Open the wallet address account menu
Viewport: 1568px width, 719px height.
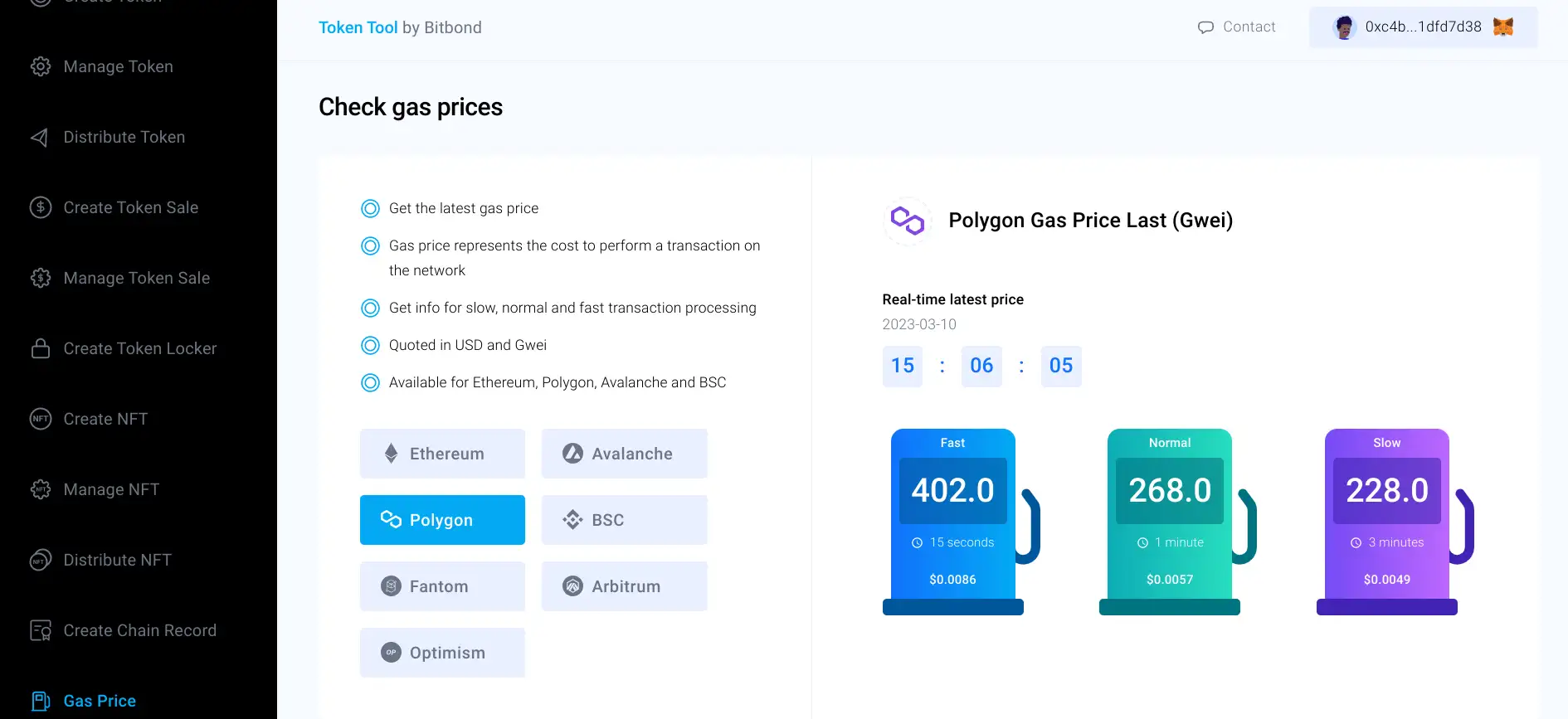(1422, 27)
